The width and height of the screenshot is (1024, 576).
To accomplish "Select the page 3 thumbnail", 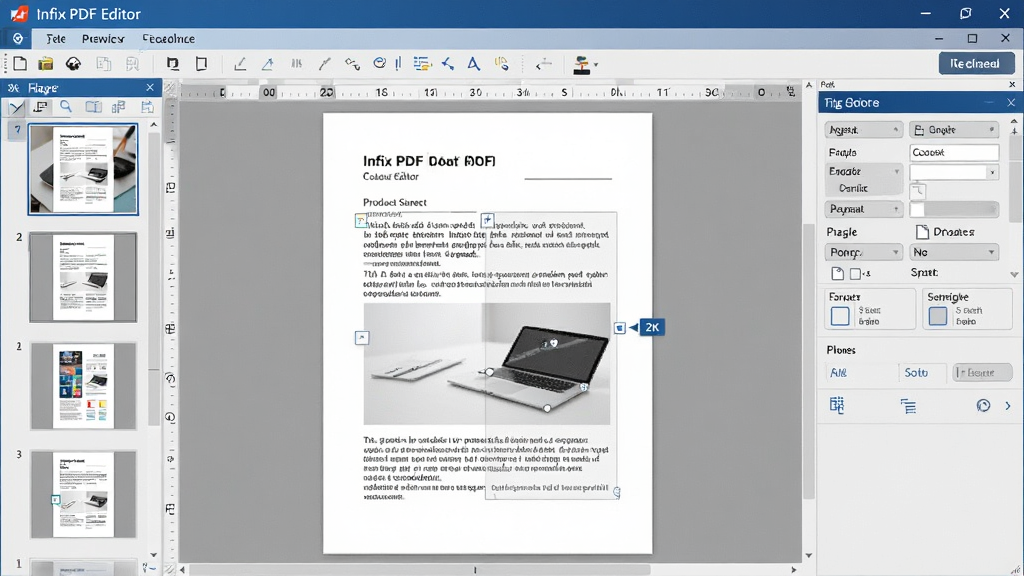I will tap(83, 494).
